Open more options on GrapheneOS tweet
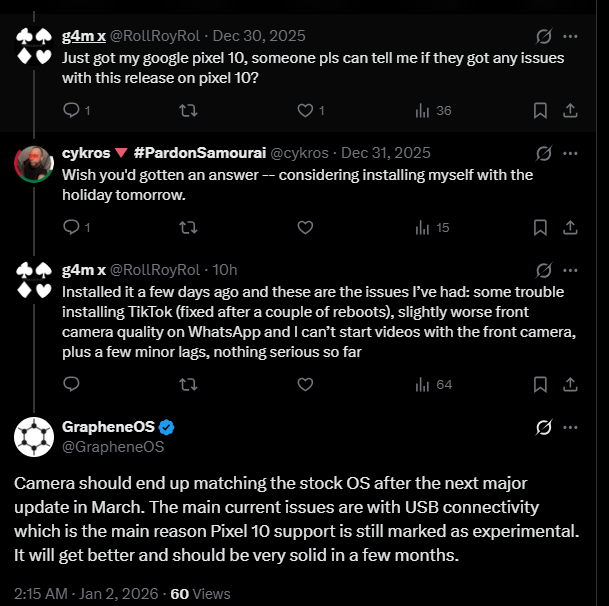Image resolution: width=609 pixels, height=606 pixels. pyautogui.click(x=570, y=427)
